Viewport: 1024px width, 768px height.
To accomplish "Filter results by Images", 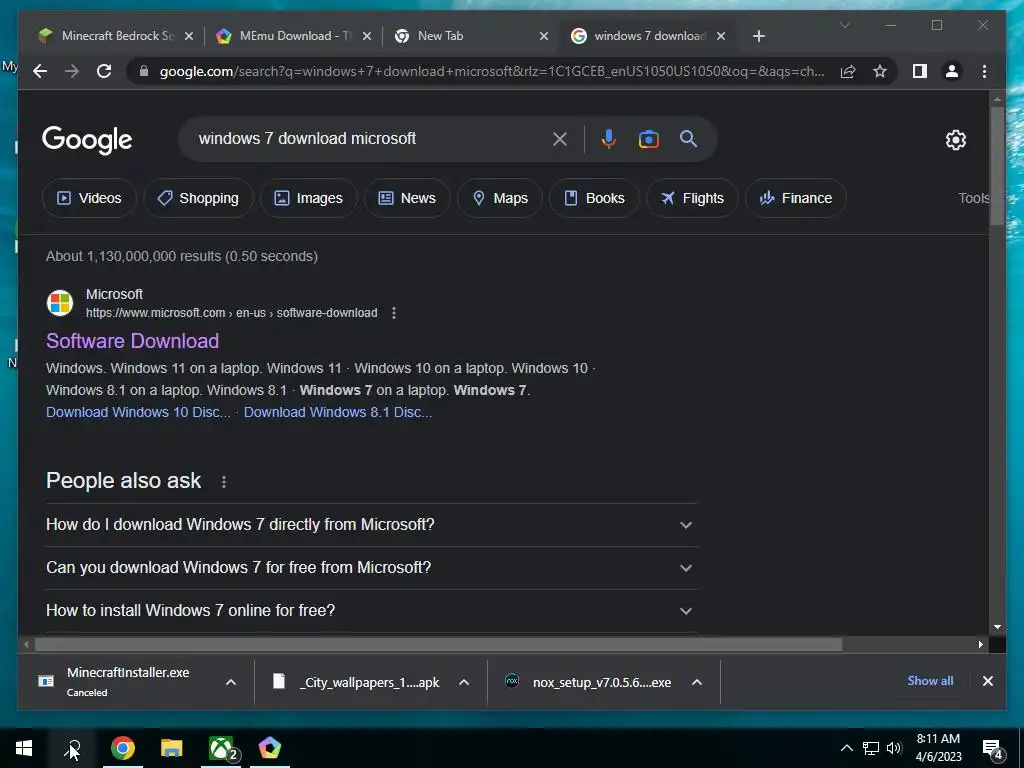I will click(x=308, y=198).
